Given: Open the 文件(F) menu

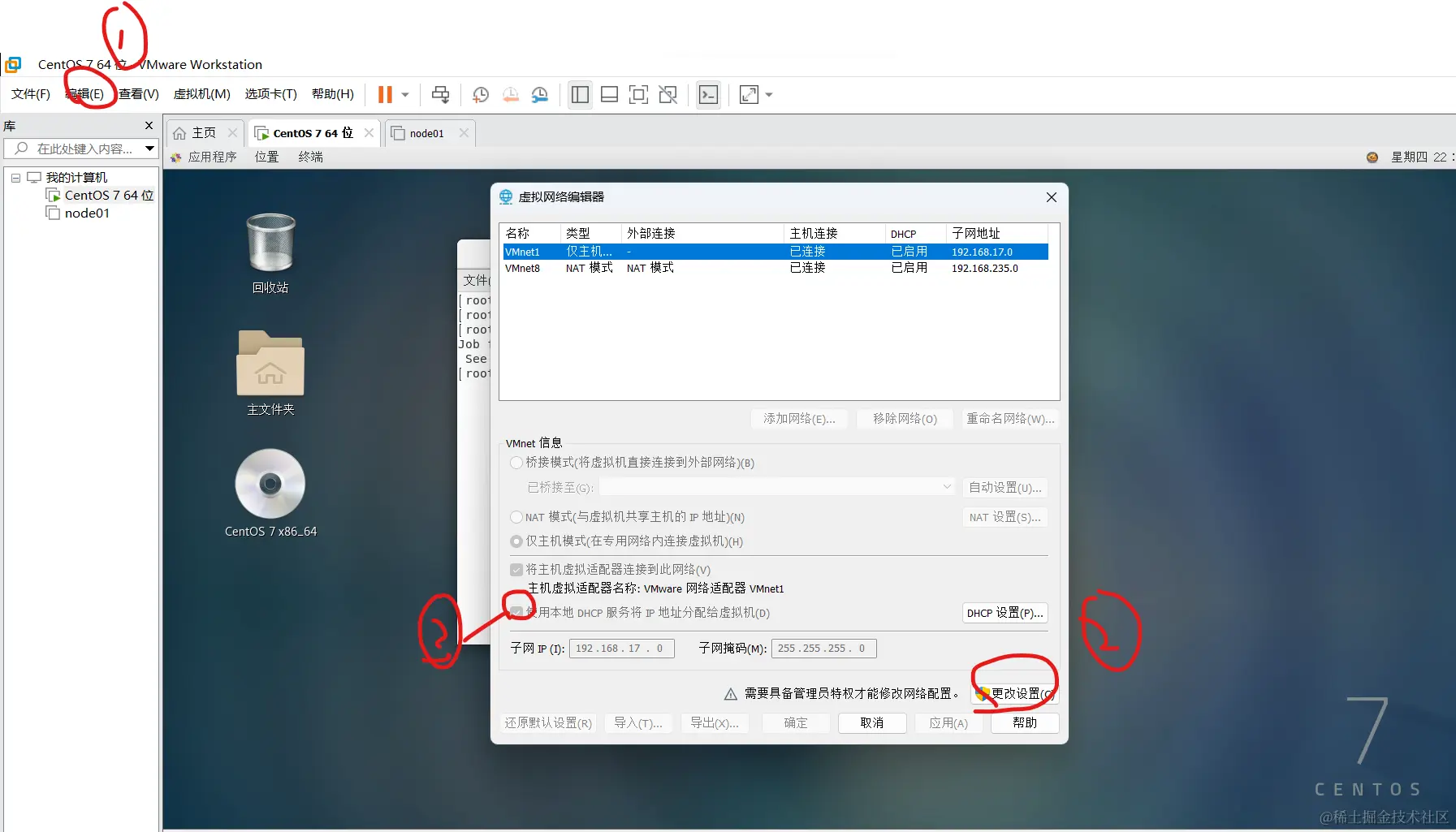Looking at the screenshot, I should point(31,94).
